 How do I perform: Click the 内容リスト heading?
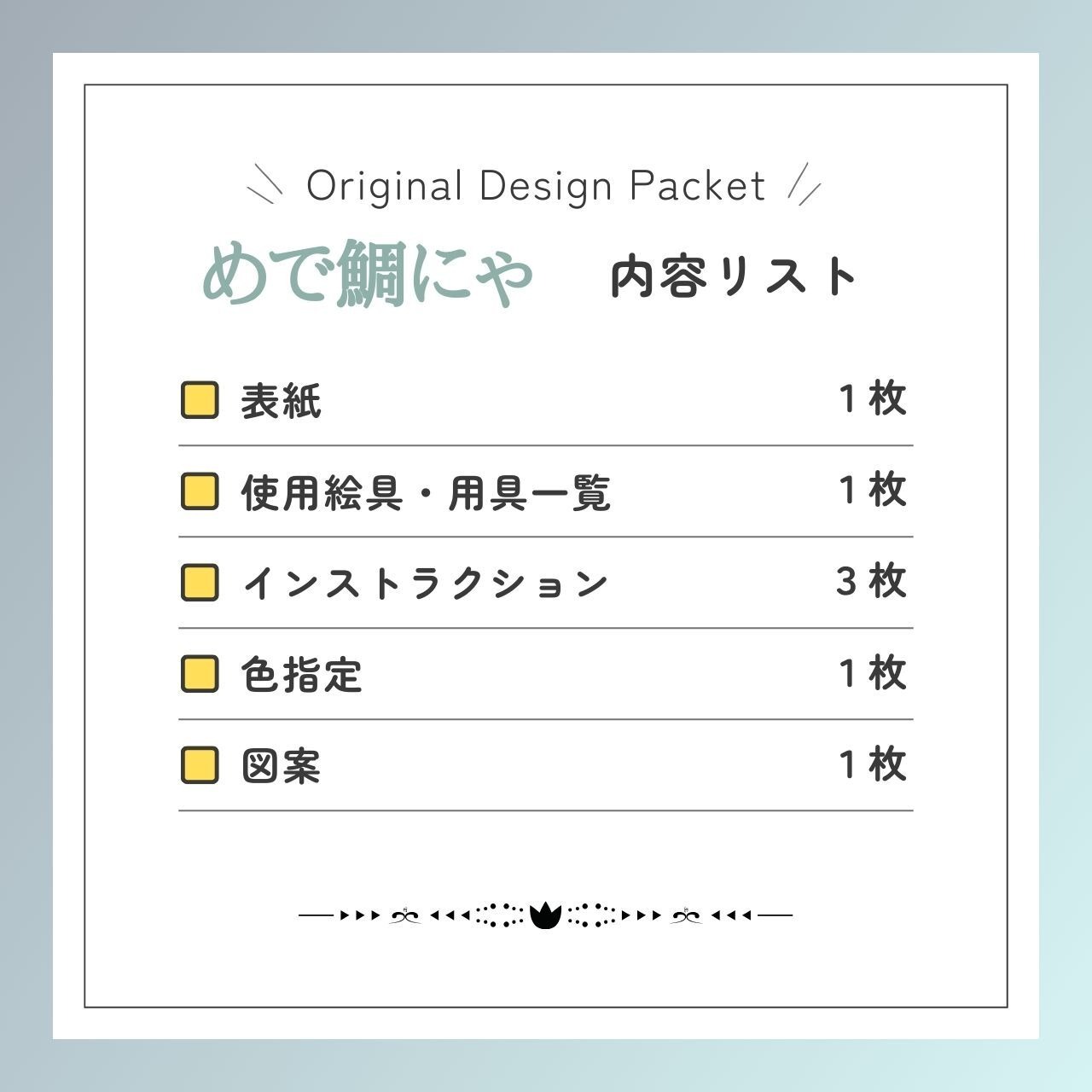[x=734, y=277]
